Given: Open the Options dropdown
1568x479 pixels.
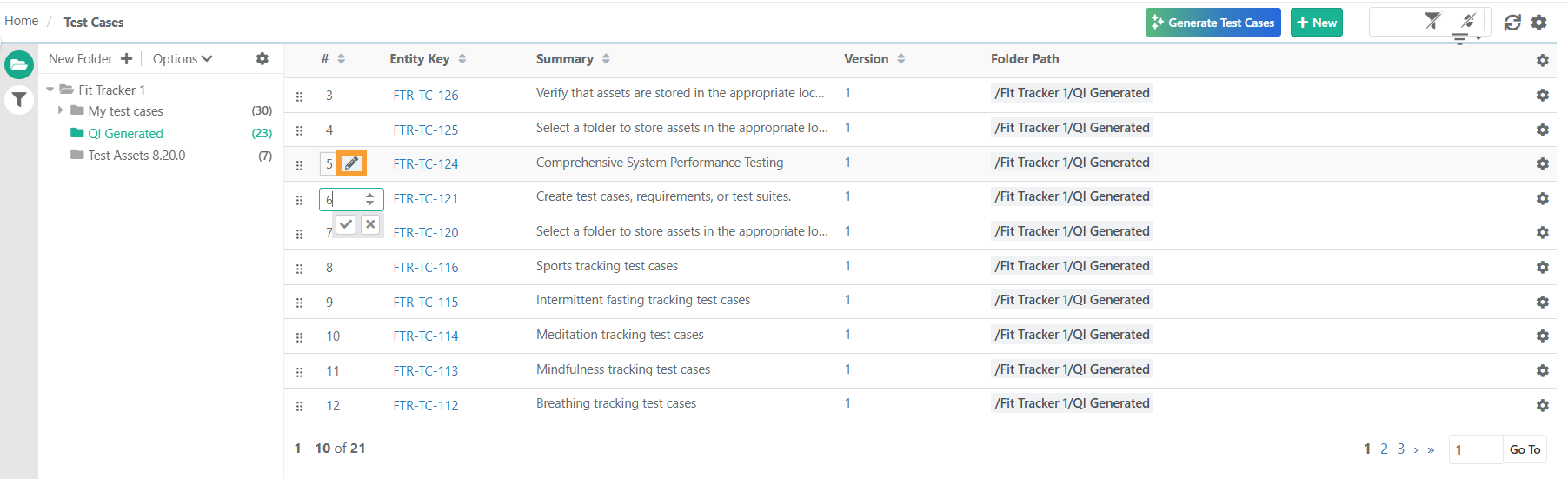Looking at the screenshot, I should [x=182, y=59].
